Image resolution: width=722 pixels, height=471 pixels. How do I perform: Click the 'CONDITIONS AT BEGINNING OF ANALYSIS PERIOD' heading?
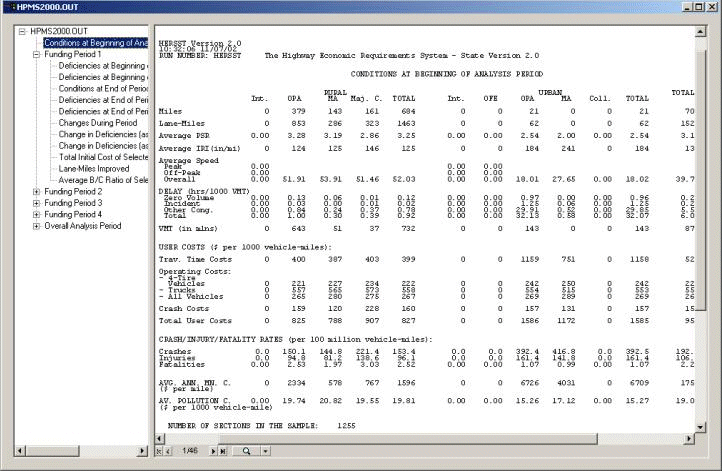pyautogui.click(x=447, y=74)
